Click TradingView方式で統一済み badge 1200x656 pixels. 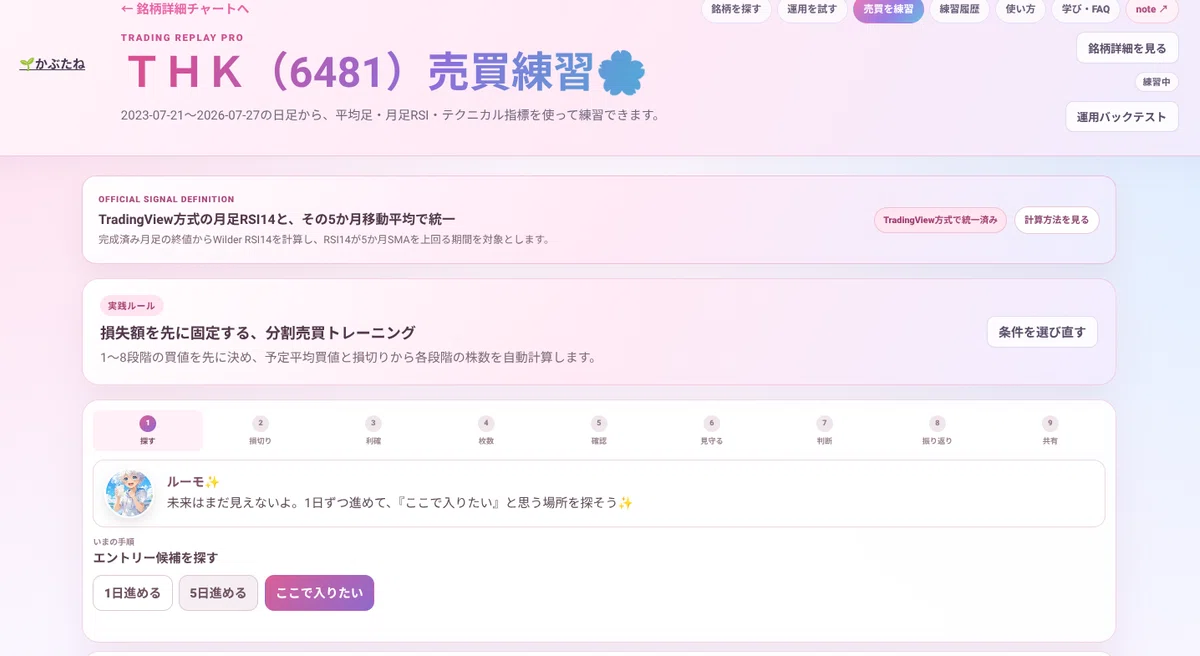pos(940,220)
